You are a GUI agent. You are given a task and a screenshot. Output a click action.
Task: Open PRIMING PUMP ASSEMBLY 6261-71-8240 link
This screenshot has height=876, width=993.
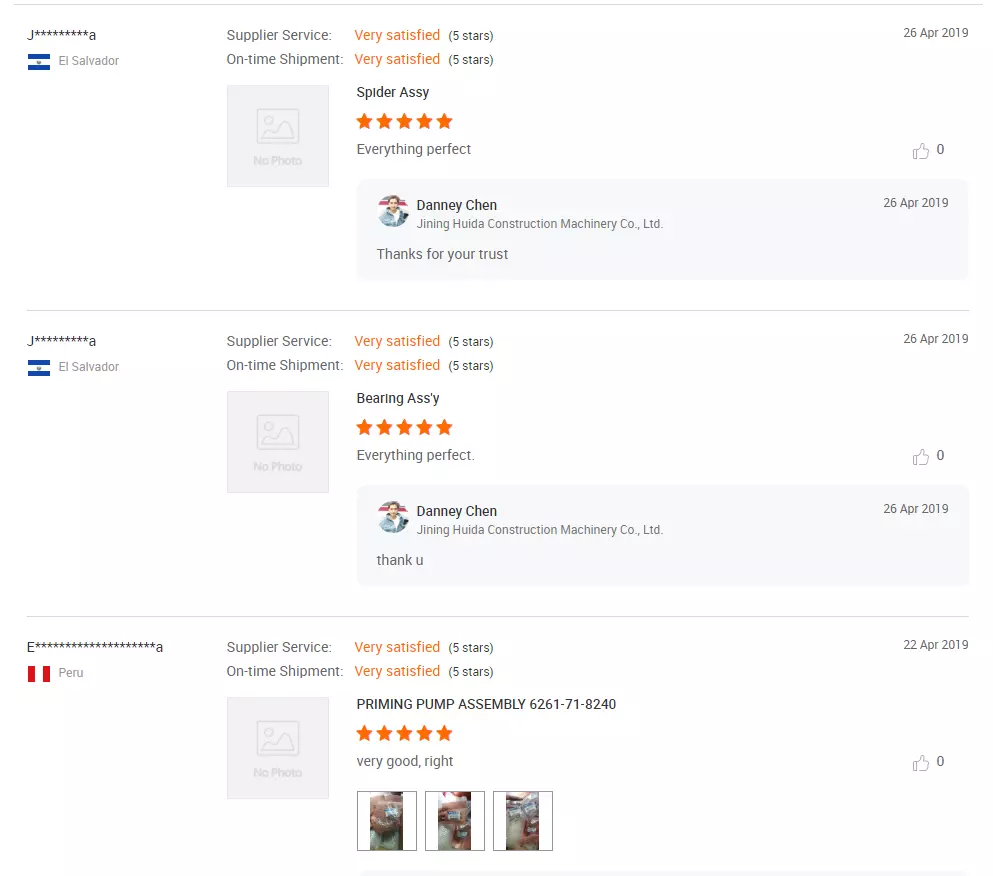[x=486, y=704]
